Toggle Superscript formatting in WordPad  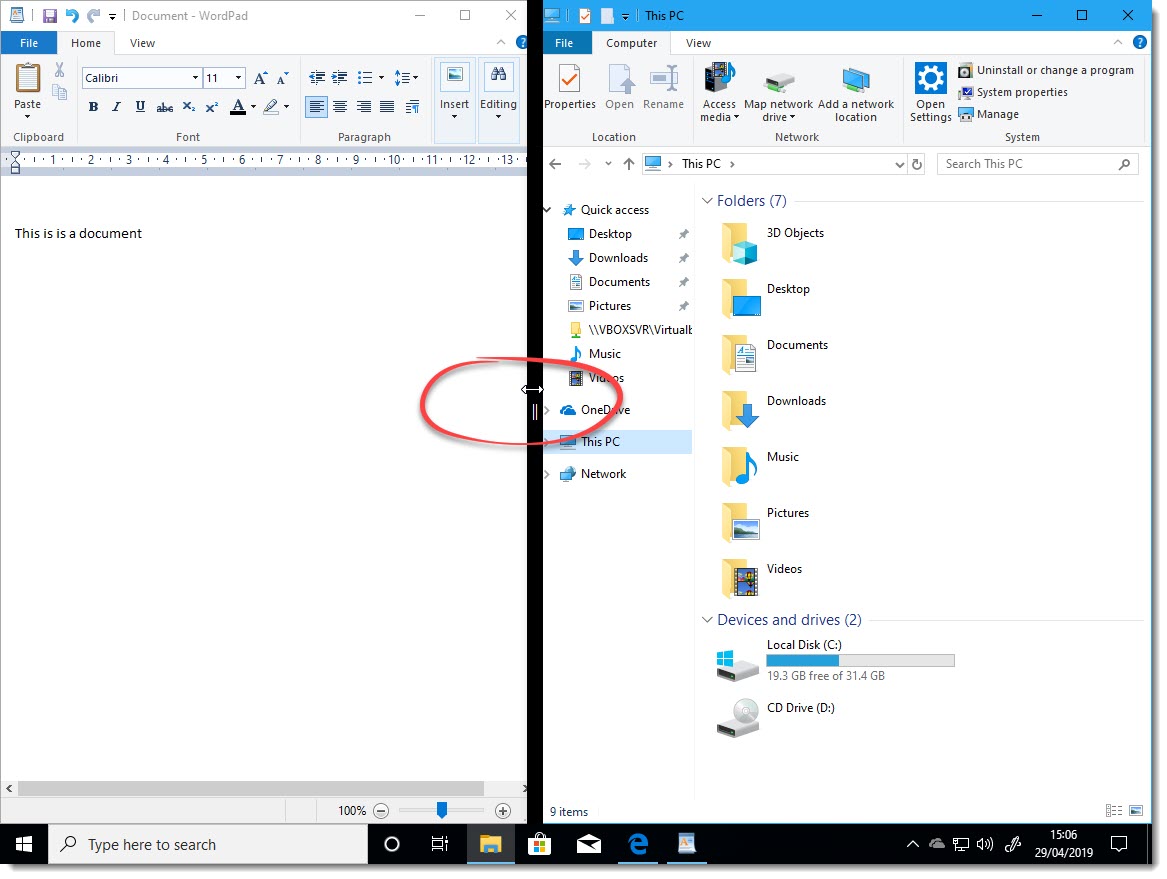(x=212, y=107)
